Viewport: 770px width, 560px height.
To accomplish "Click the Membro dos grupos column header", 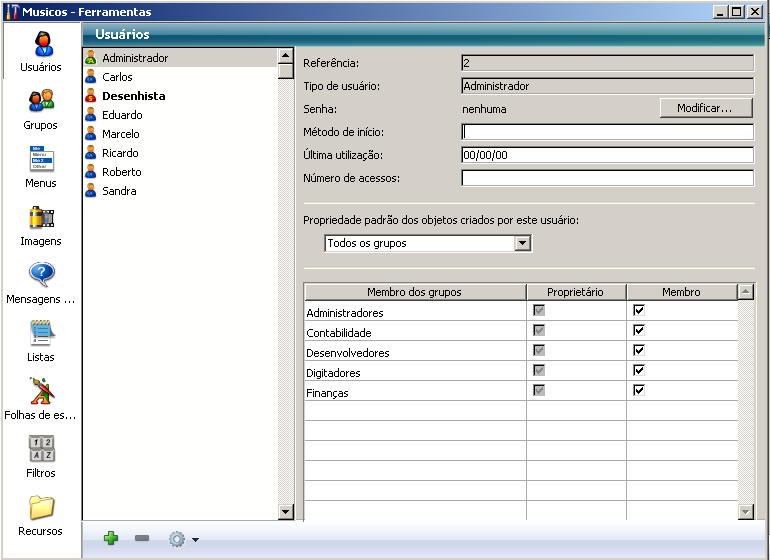I will coord(414,292).
